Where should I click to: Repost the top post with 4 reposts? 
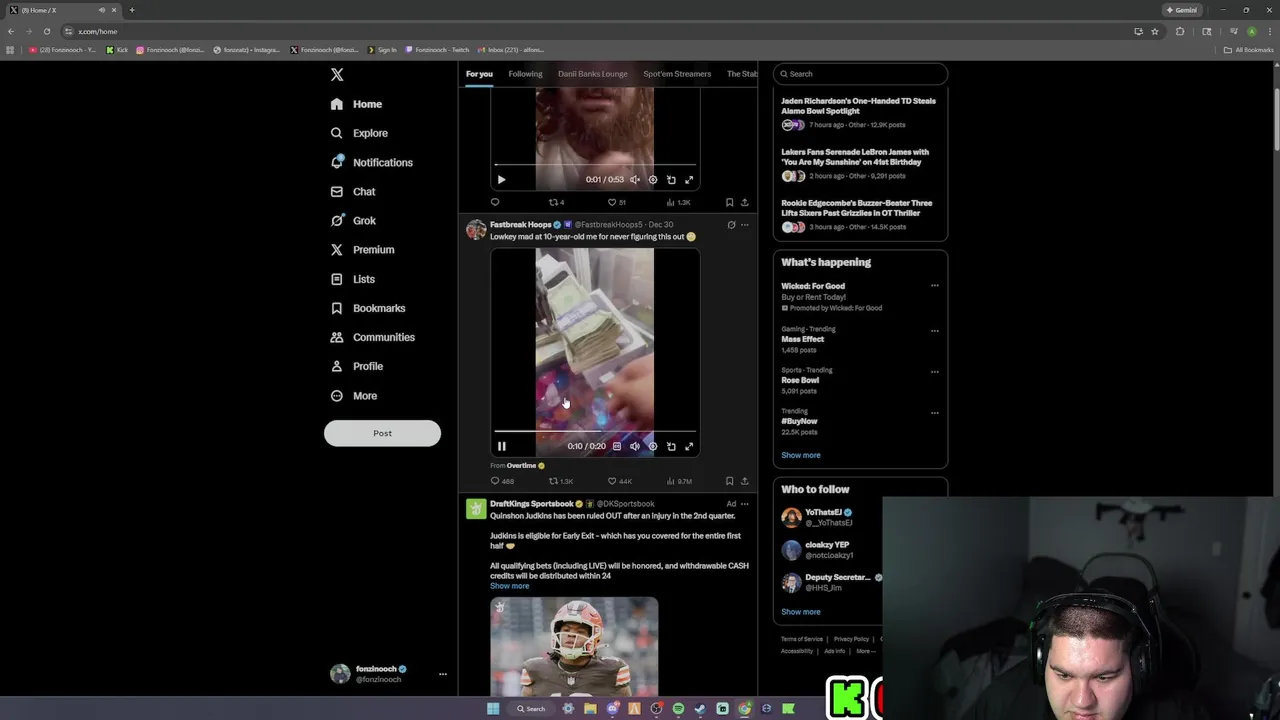pos(553,202)
